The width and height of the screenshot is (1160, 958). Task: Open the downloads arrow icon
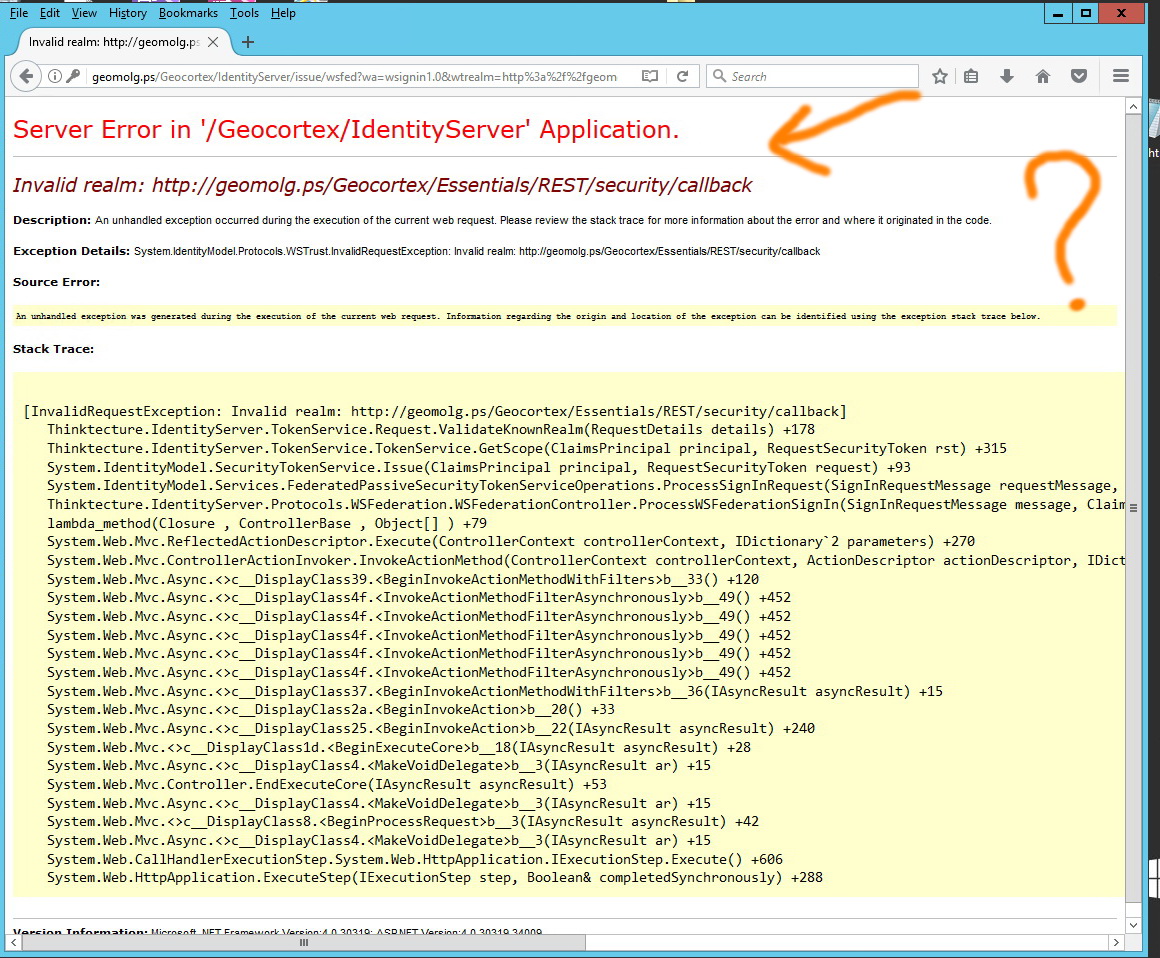(x=1007, y=76)
